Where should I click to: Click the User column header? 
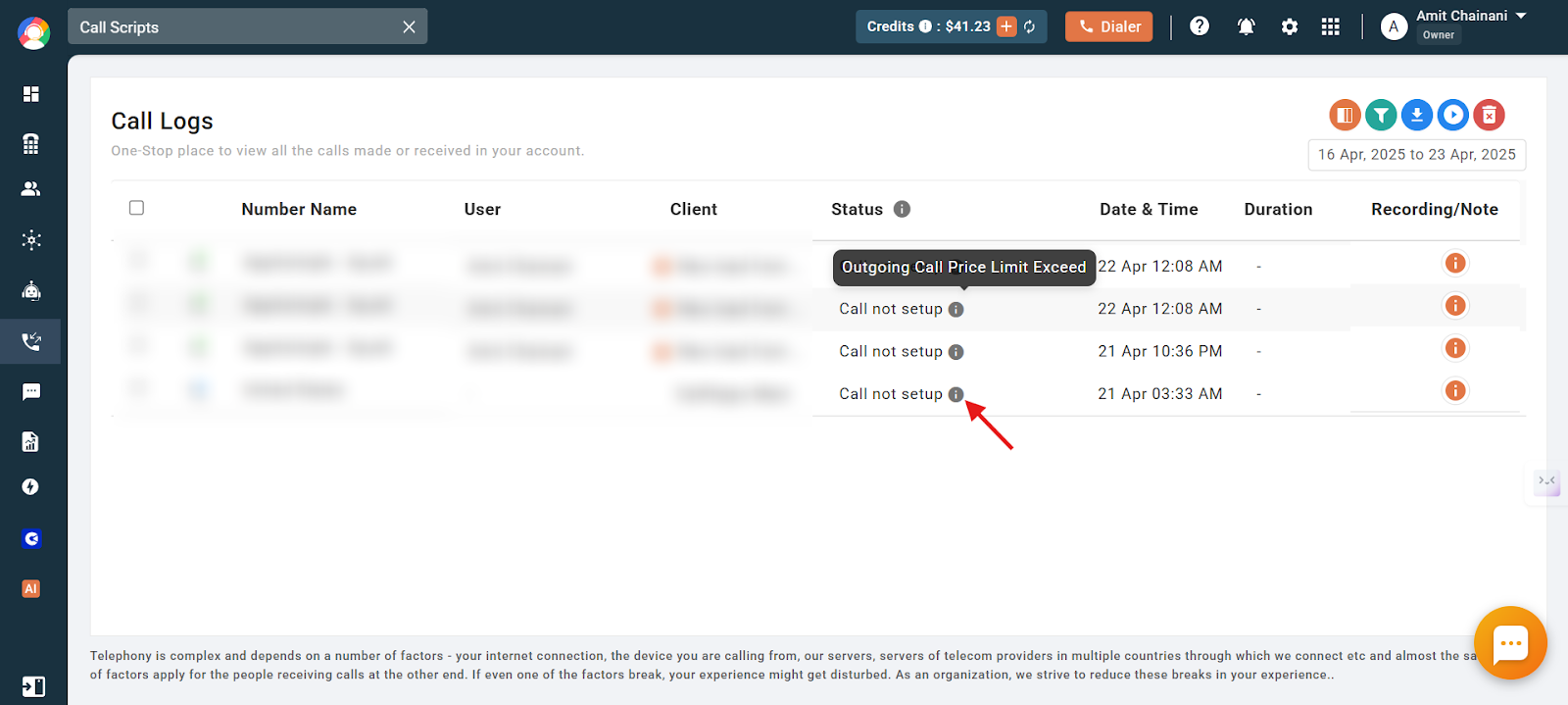pyautogui.click(x=482, y=209)
